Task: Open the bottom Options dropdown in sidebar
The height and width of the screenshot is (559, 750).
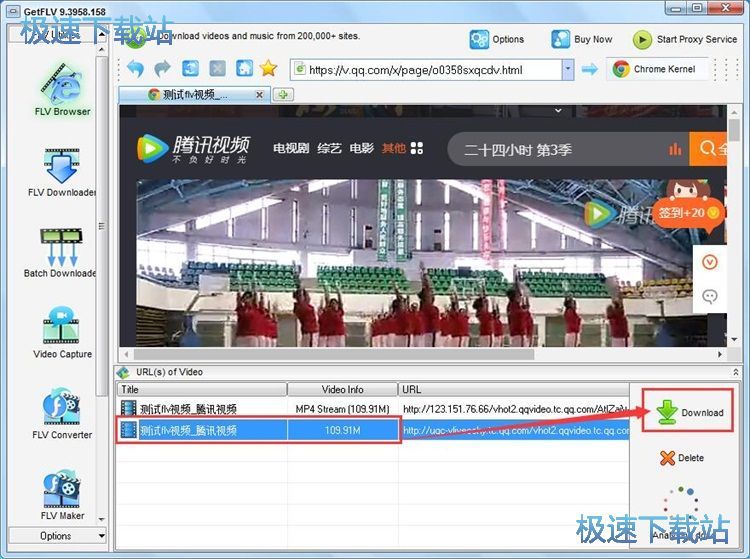Action: pos(57,536)
